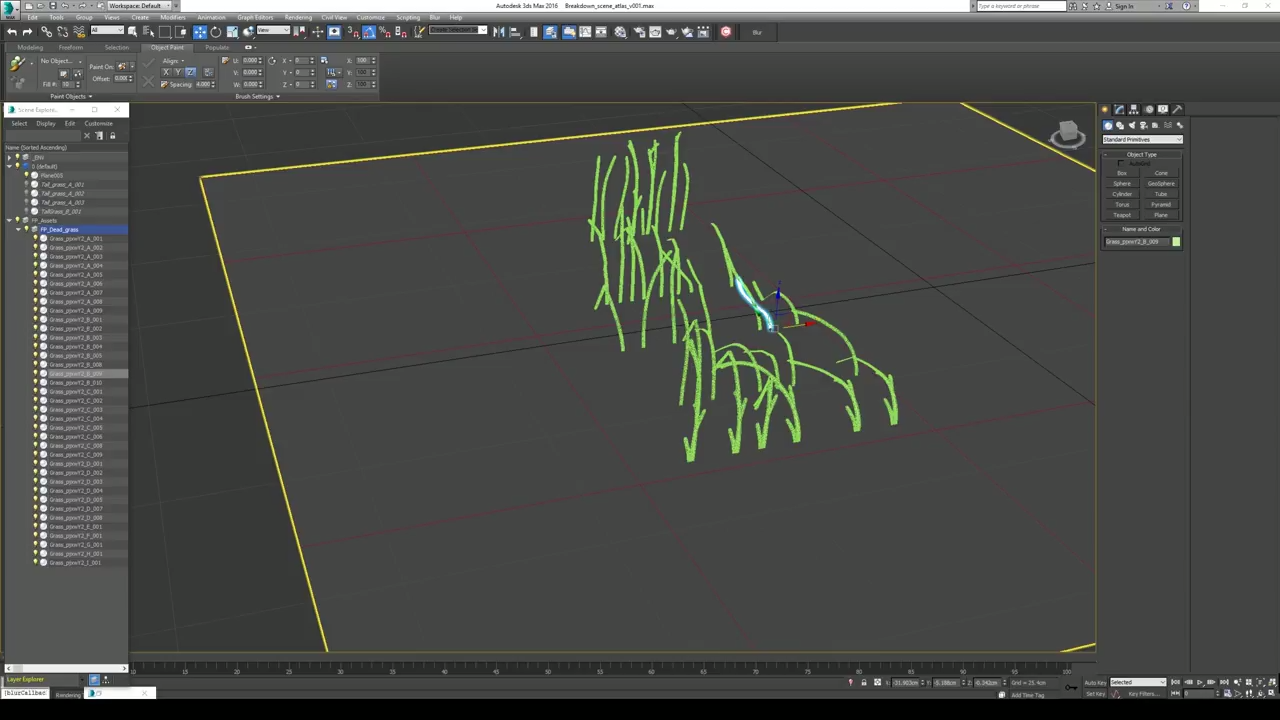This screenshot has width=1280, height=720.
Task: Select the Rotate transform tool
Action: point(215,32)
